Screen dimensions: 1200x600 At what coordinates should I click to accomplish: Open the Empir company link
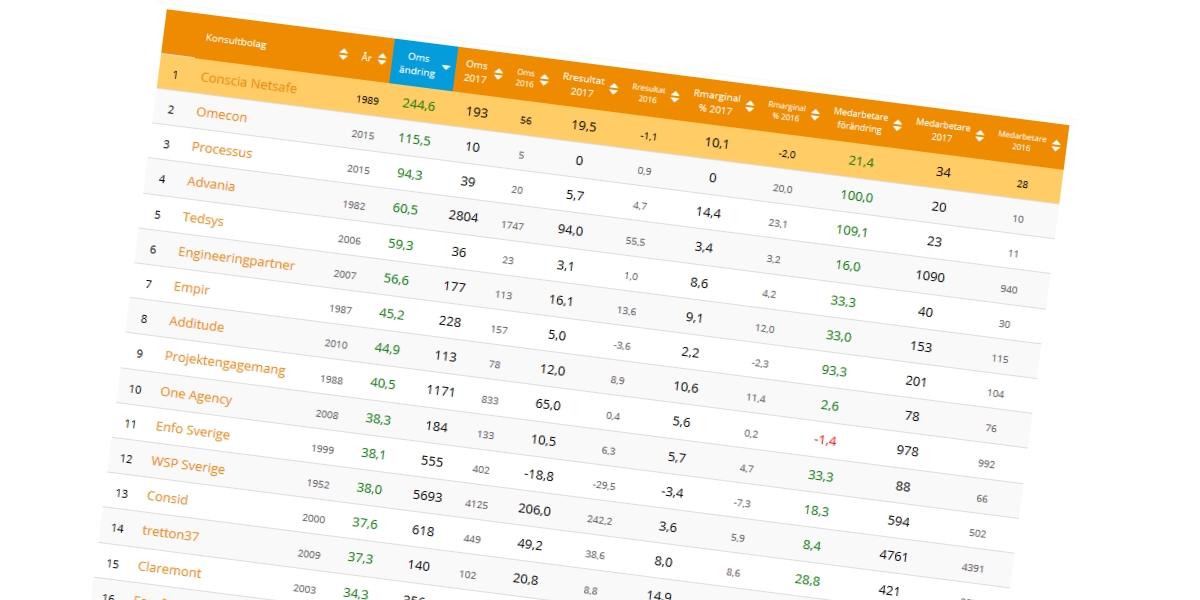pyautogui.click(x=192, y=288)
